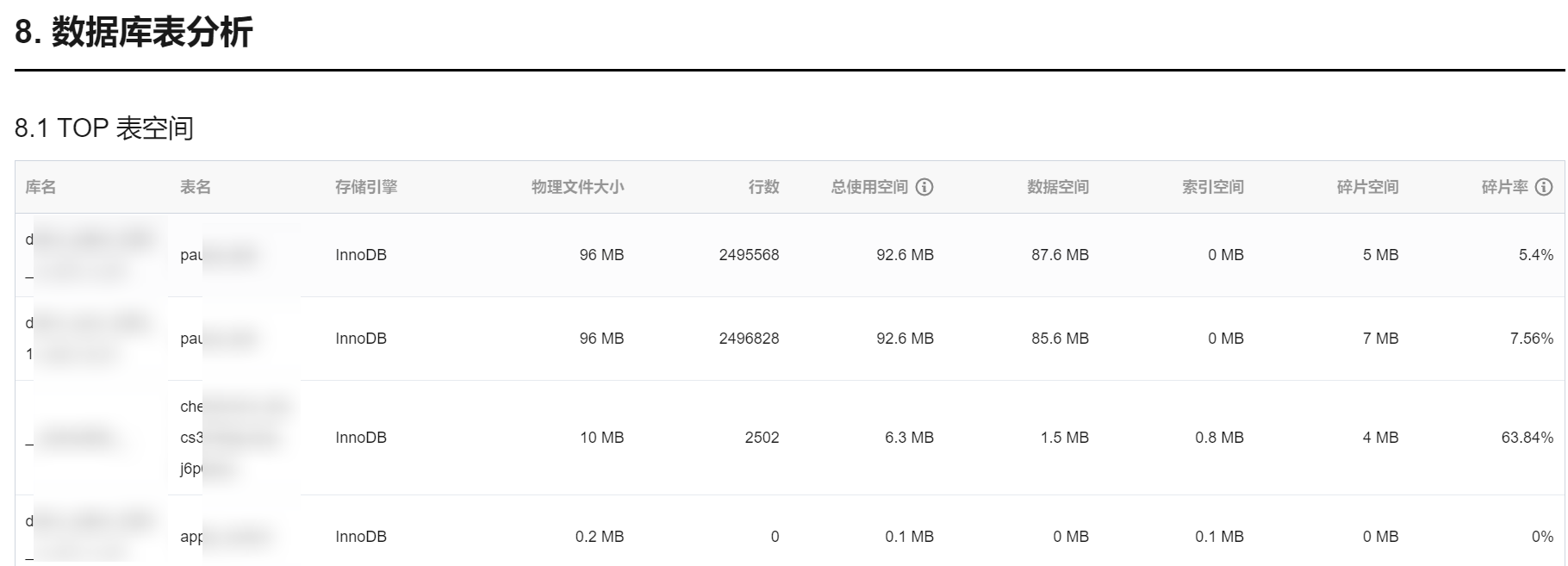Click the 87.6 MB data space cell

[x=1060, y=255]
